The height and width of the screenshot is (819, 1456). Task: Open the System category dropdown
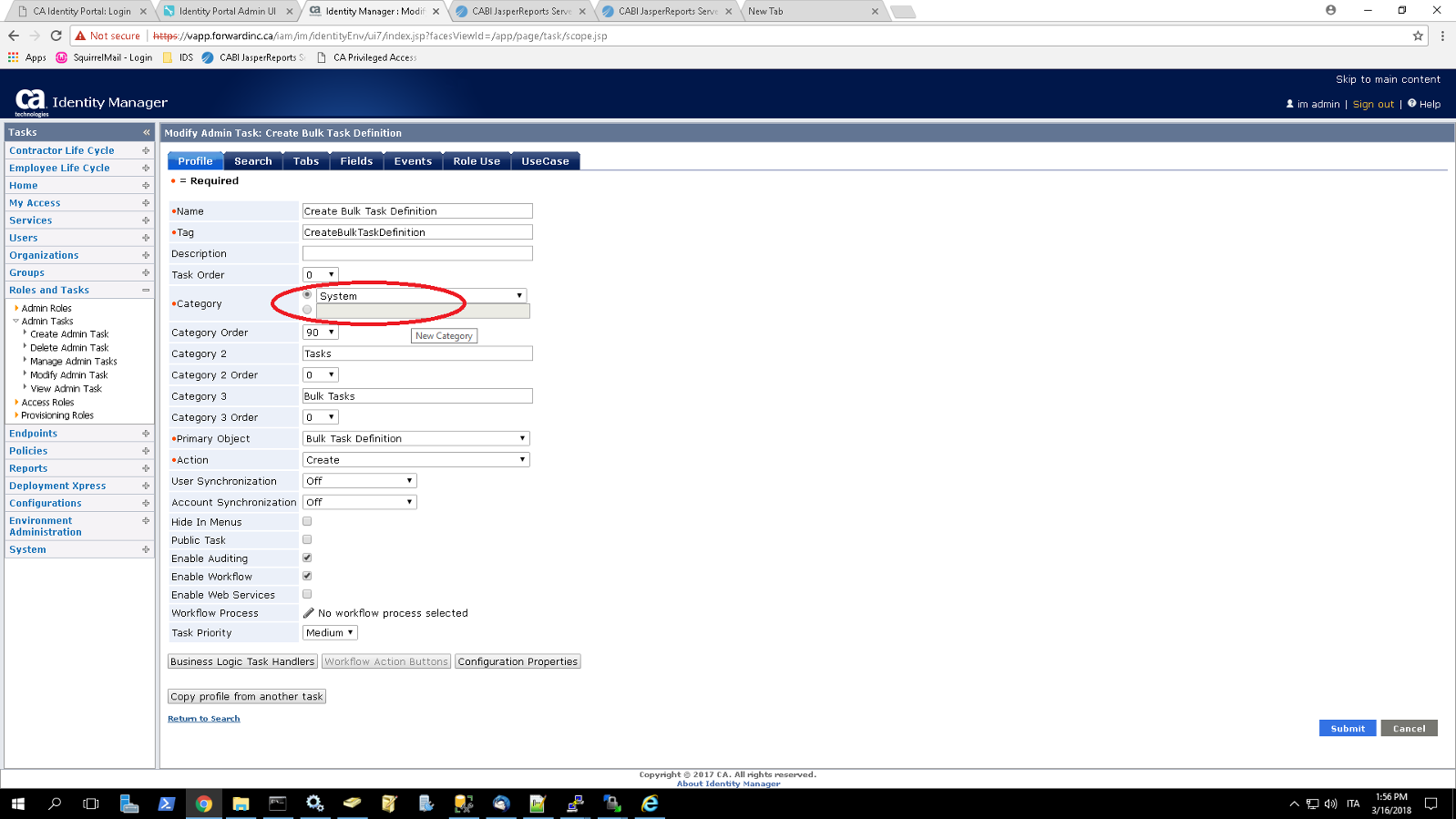point(421,296)
